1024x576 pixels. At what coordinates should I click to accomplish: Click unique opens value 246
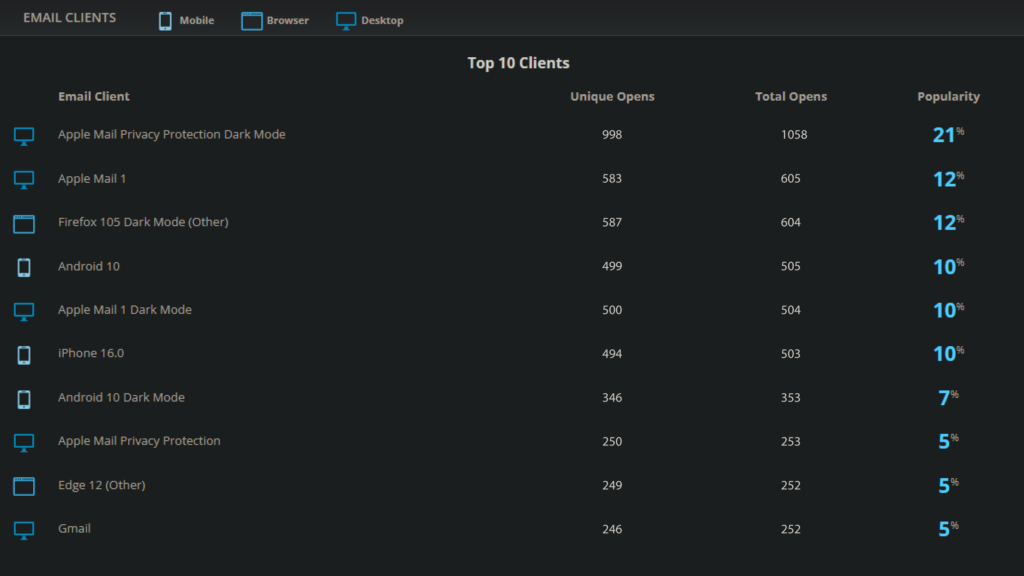click(612, 529)
